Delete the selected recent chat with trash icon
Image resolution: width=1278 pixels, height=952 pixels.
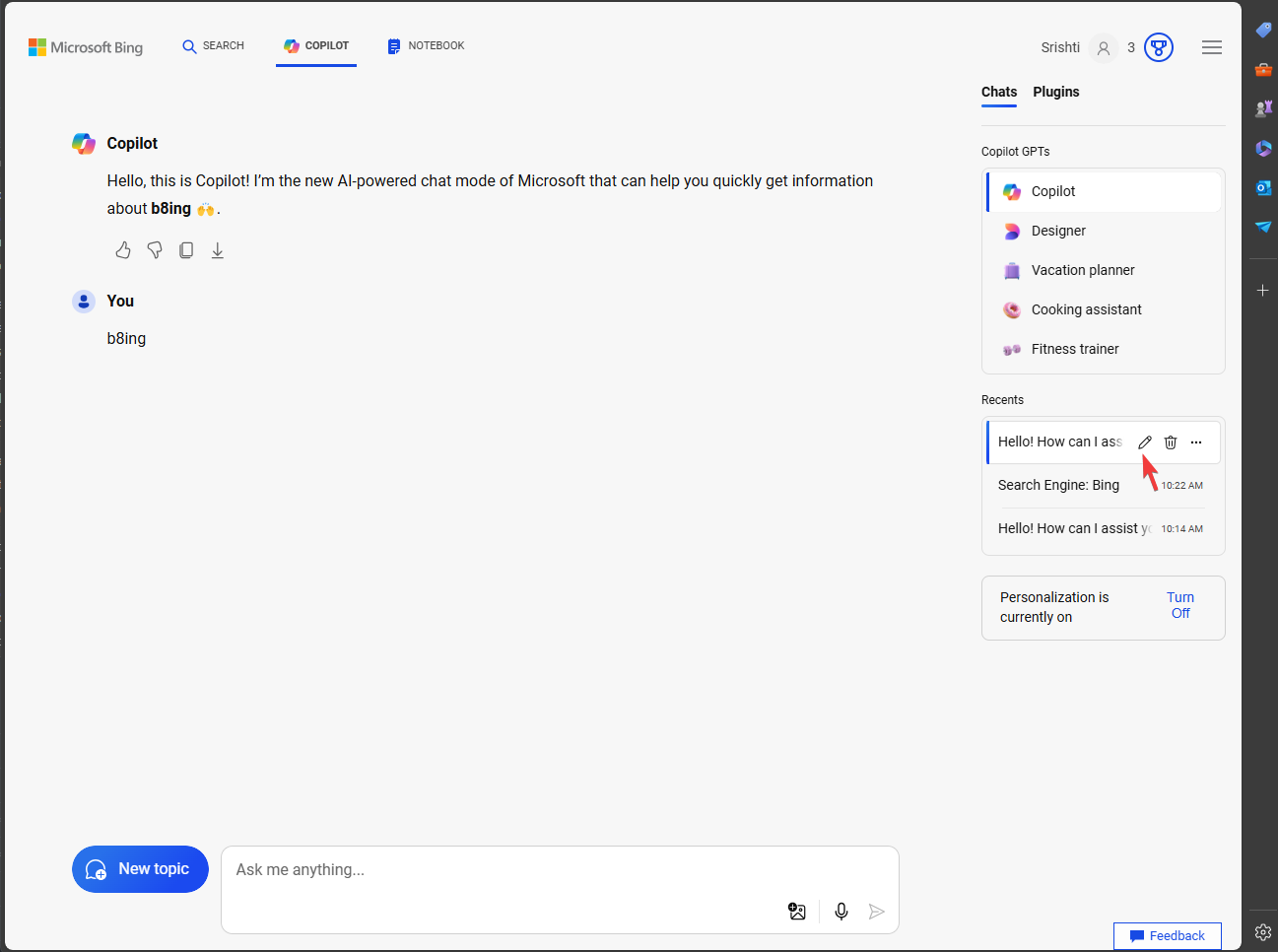(x=1171, y=442)
